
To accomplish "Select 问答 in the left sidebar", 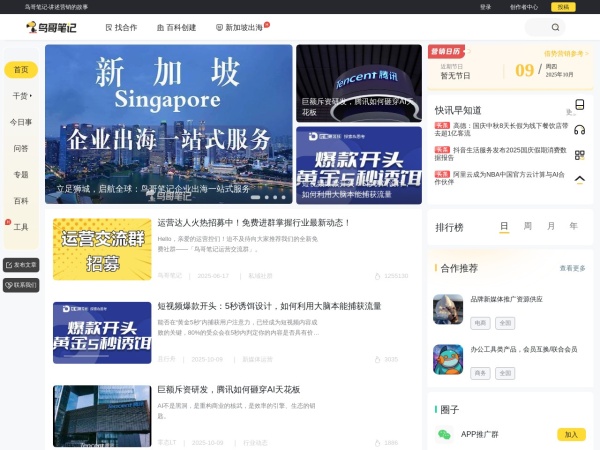I will (x=21, y=148).
